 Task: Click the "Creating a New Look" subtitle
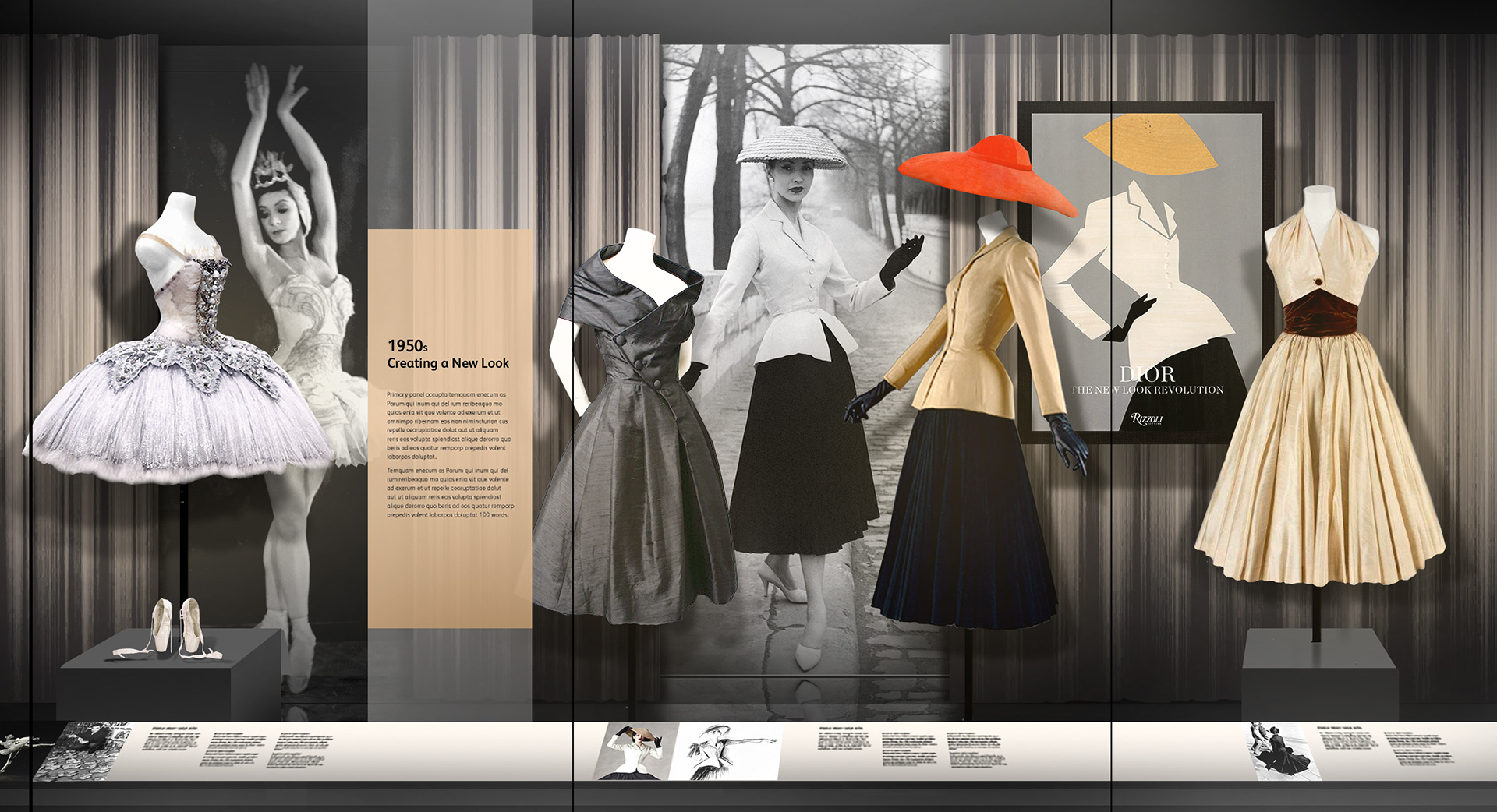pos(448,363)
